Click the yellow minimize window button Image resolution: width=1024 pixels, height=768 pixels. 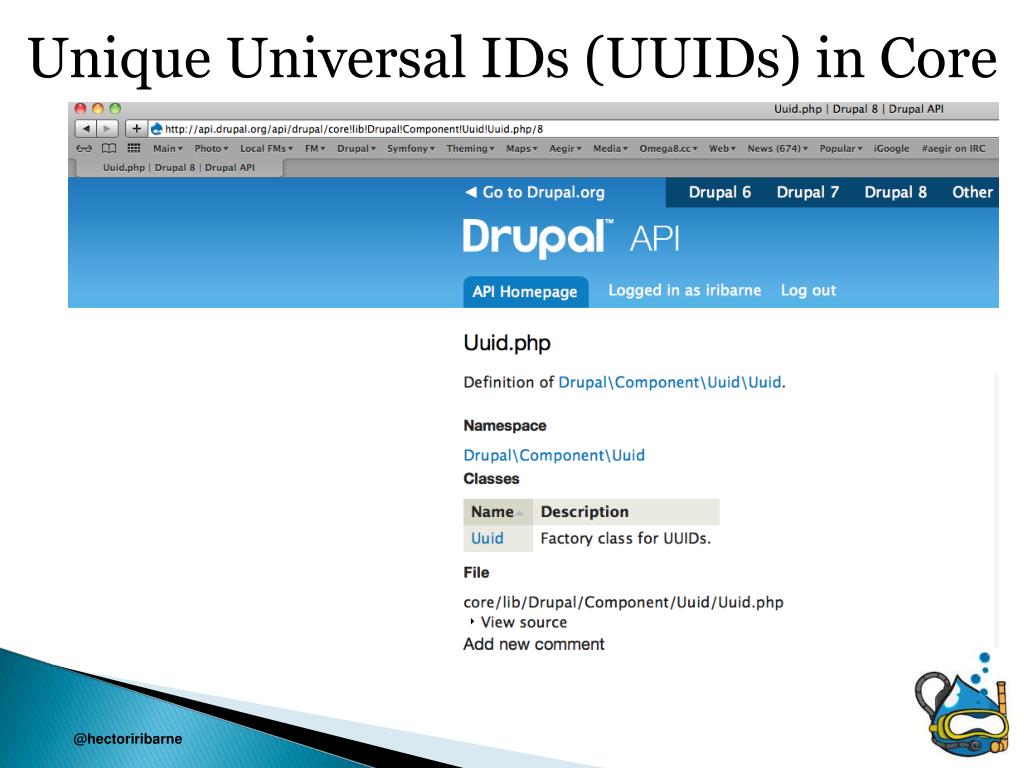point(98,108)
